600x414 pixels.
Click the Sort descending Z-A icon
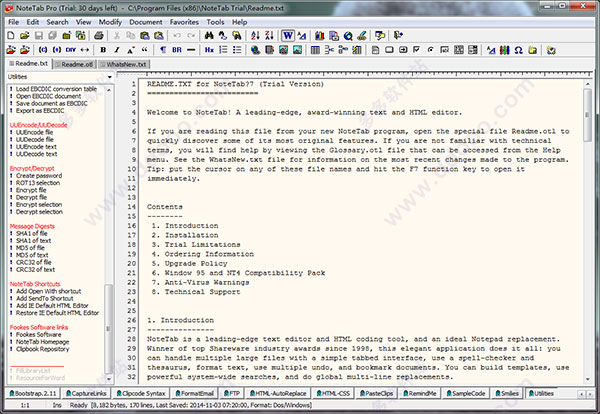click(269, 36)
